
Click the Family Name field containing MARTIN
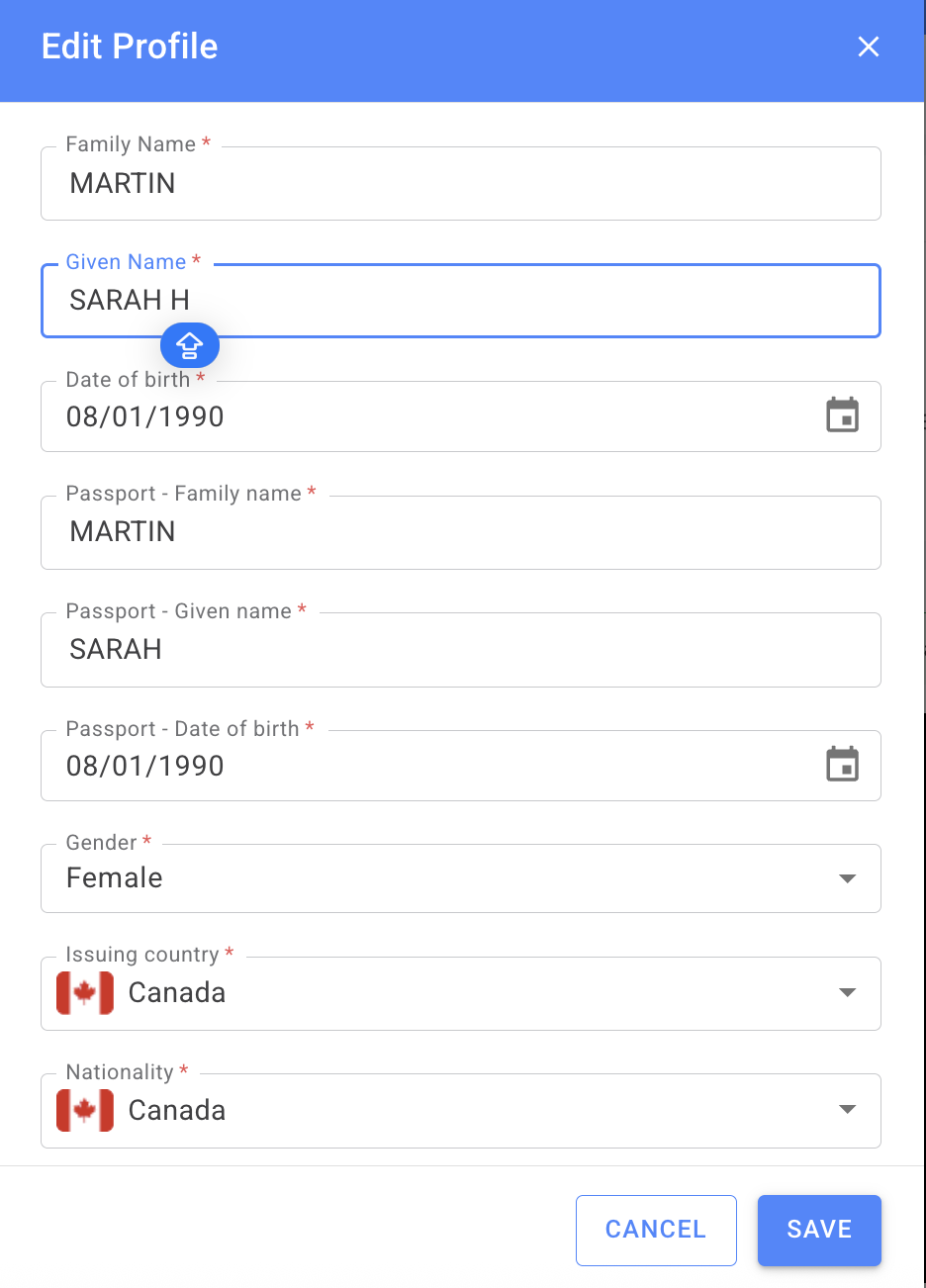(460, 184)
